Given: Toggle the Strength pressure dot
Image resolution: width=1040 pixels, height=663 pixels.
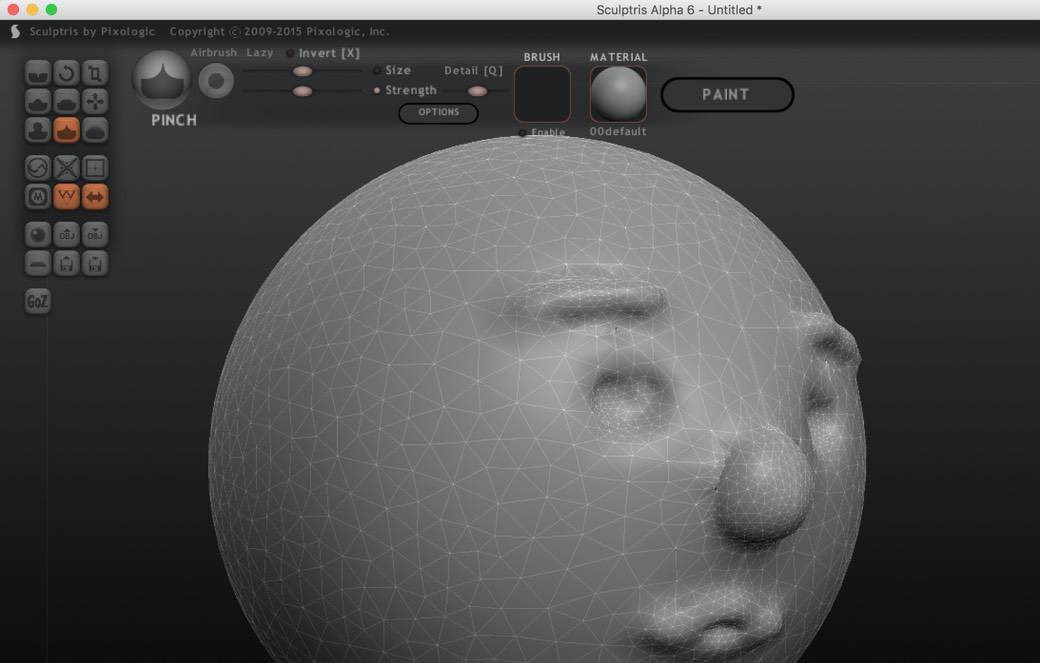Looking at the screenshot, I should 377,90.
